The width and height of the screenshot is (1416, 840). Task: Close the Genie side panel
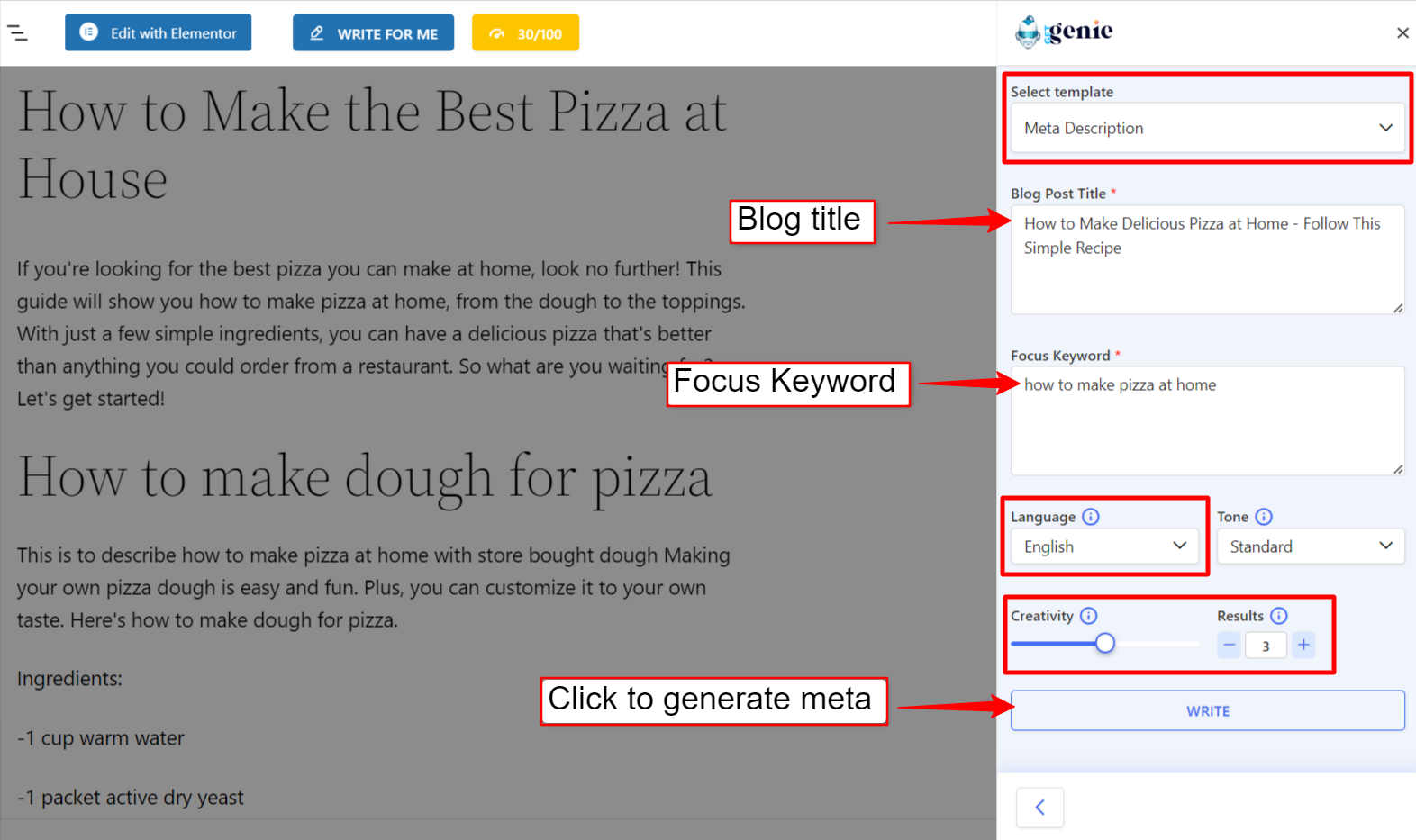pos(1402,33)
